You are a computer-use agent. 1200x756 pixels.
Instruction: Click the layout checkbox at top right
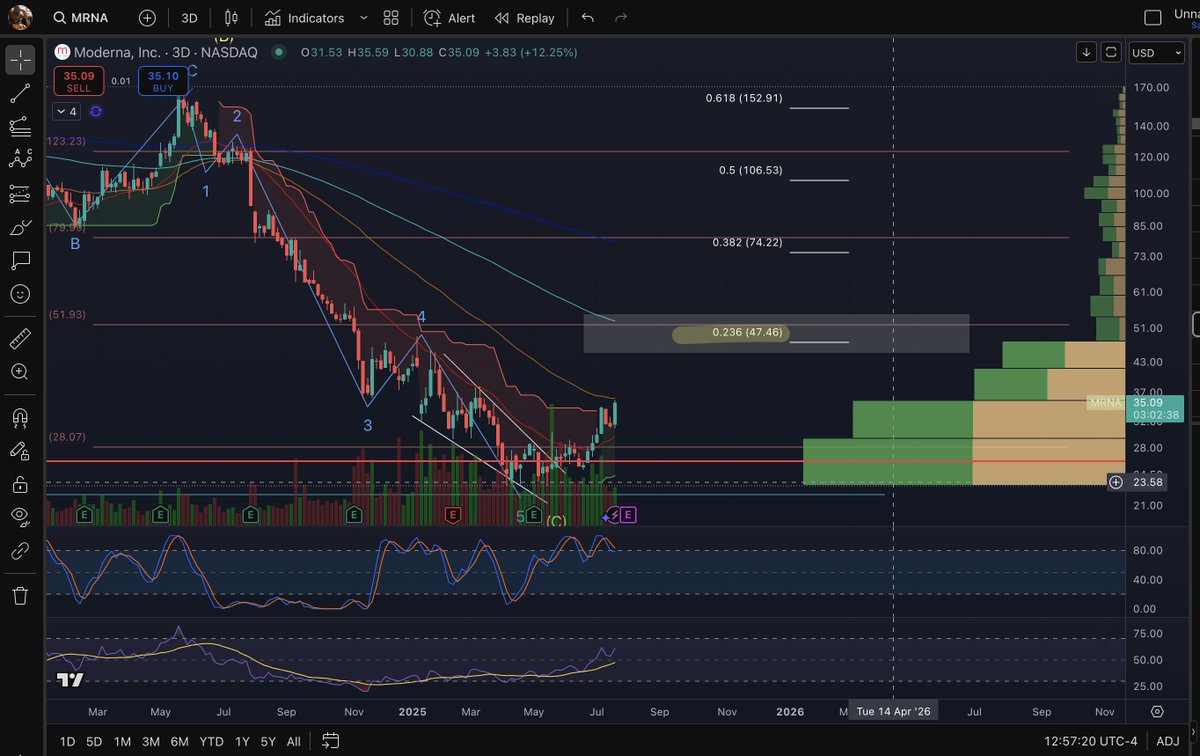1153,17
